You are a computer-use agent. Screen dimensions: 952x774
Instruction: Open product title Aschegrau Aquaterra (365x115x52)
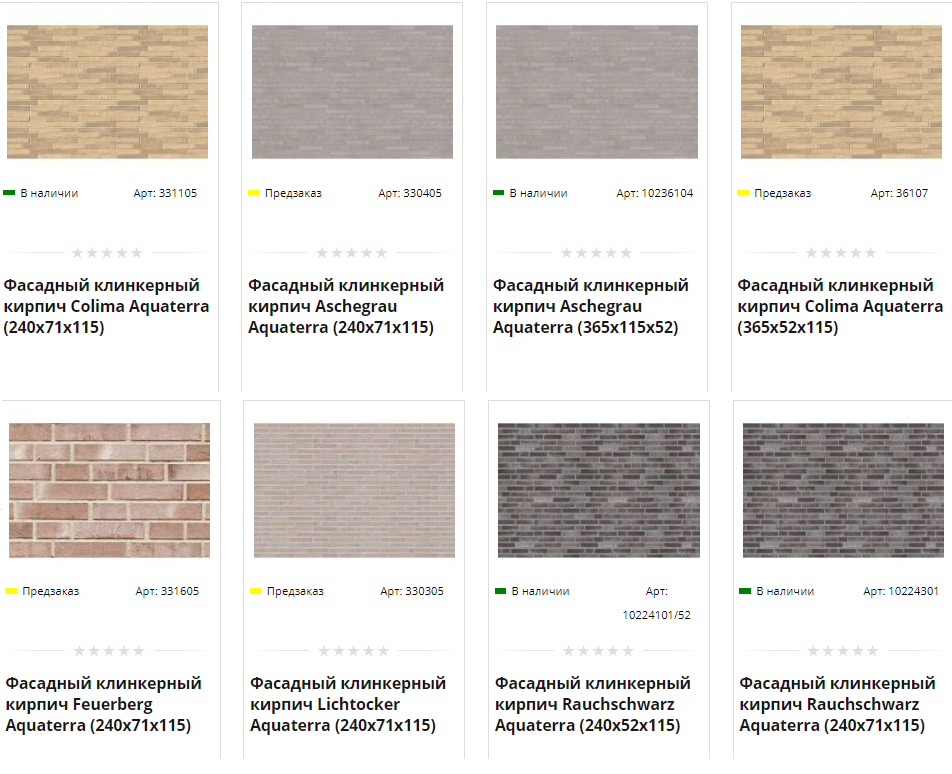click(591, 307)
